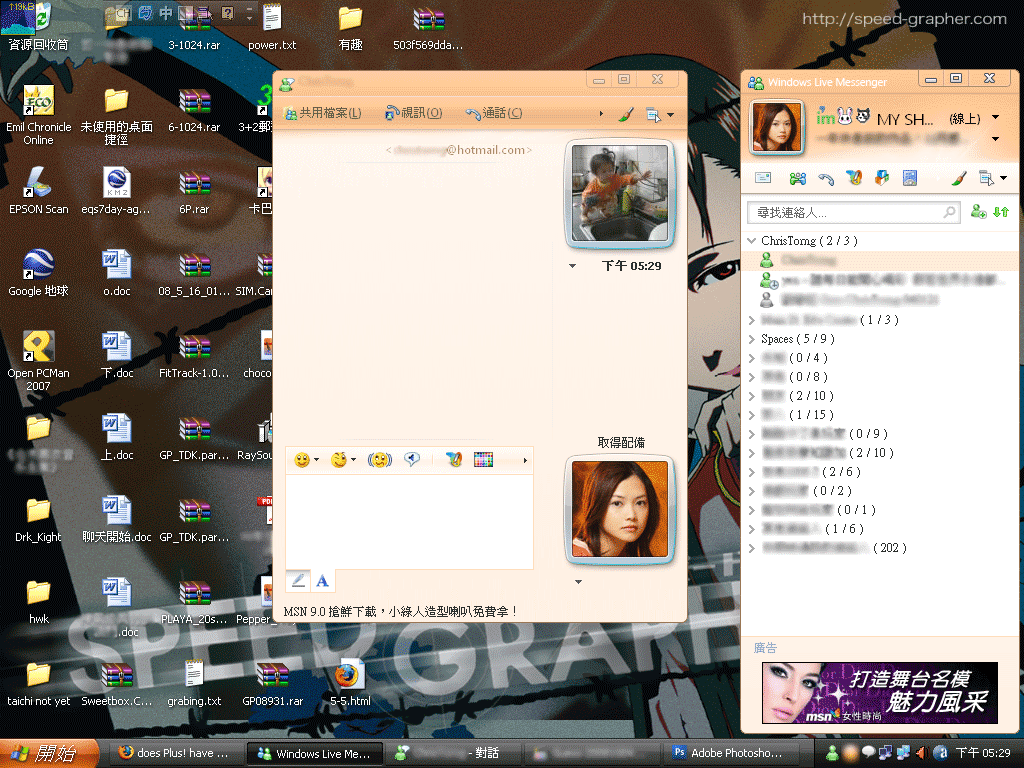
Task: Click the phone call icon in Messenger toolbar
Action: (x=826, y=178)
